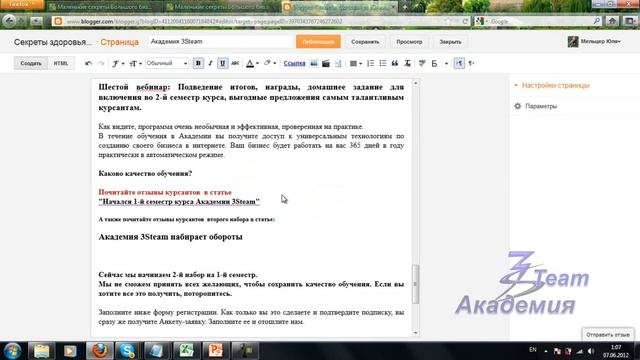Run the spell check tool

tap(422, 63)
